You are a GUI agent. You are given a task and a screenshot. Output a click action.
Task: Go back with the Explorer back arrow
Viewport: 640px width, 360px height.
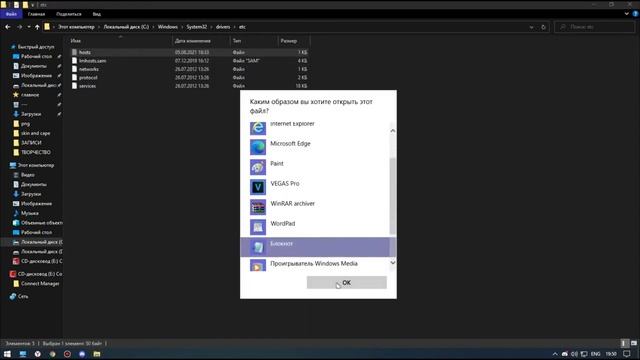click(8, 27)
